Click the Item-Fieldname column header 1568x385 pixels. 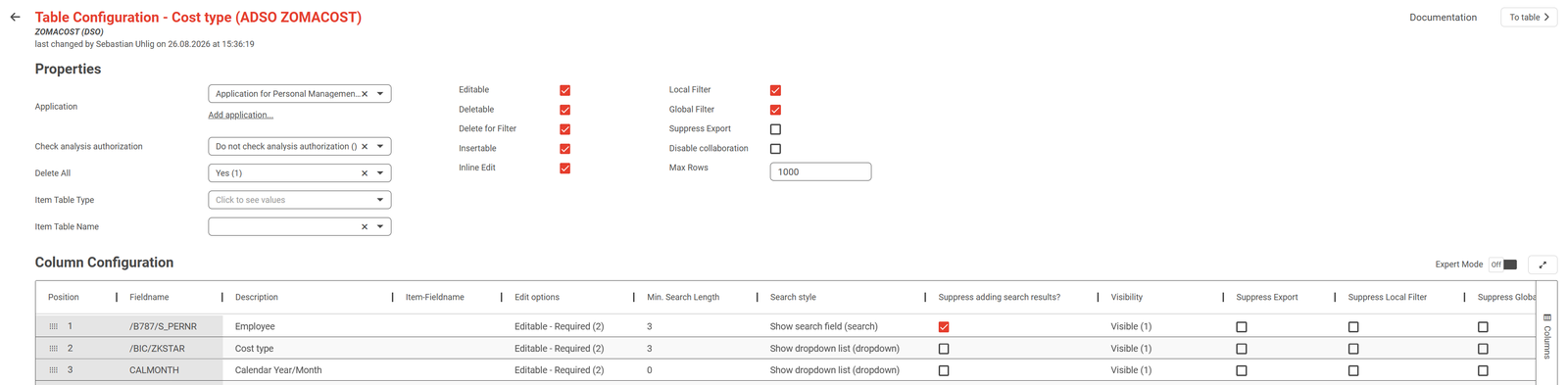(x=435, y=297)
